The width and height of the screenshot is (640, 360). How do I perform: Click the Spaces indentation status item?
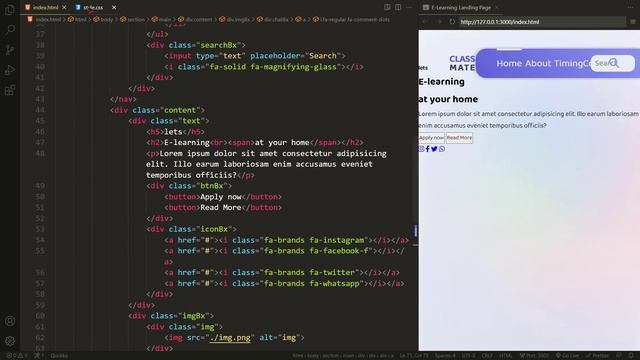(x=445, y=356)
